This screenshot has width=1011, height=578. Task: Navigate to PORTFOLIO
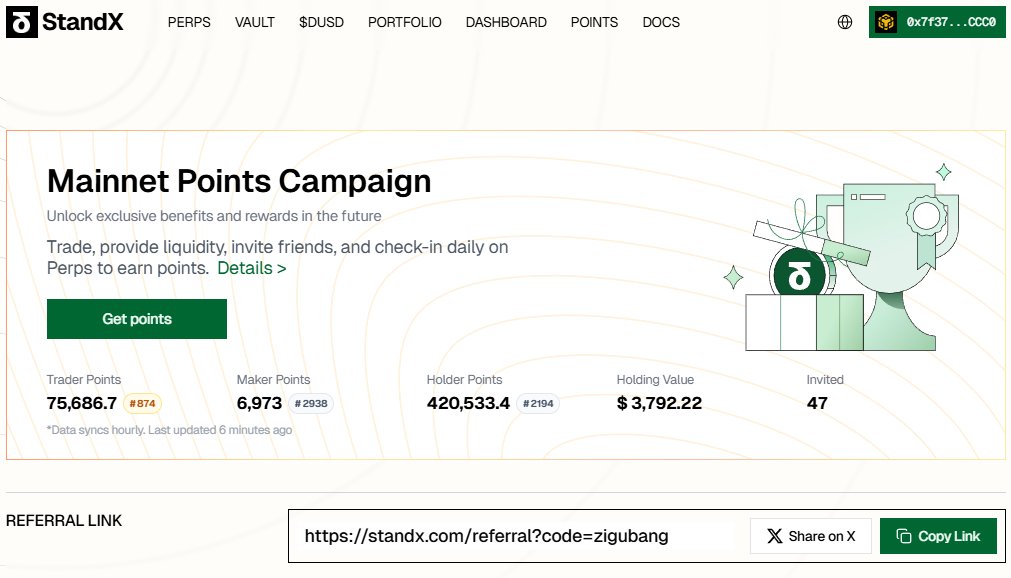(x=405, y=22)
